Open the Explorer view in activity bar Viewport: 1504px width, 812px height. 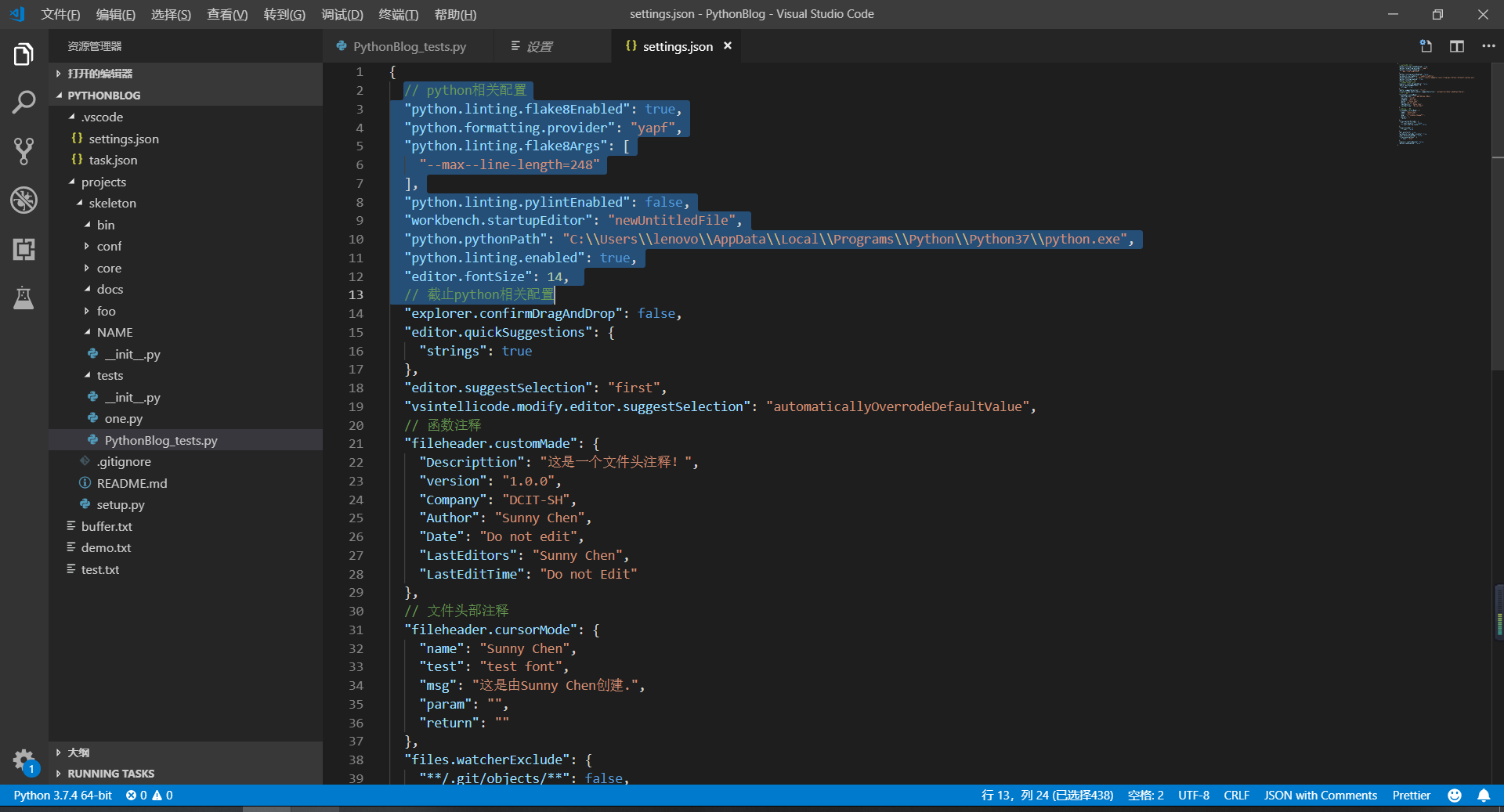[x=23, y=54]
